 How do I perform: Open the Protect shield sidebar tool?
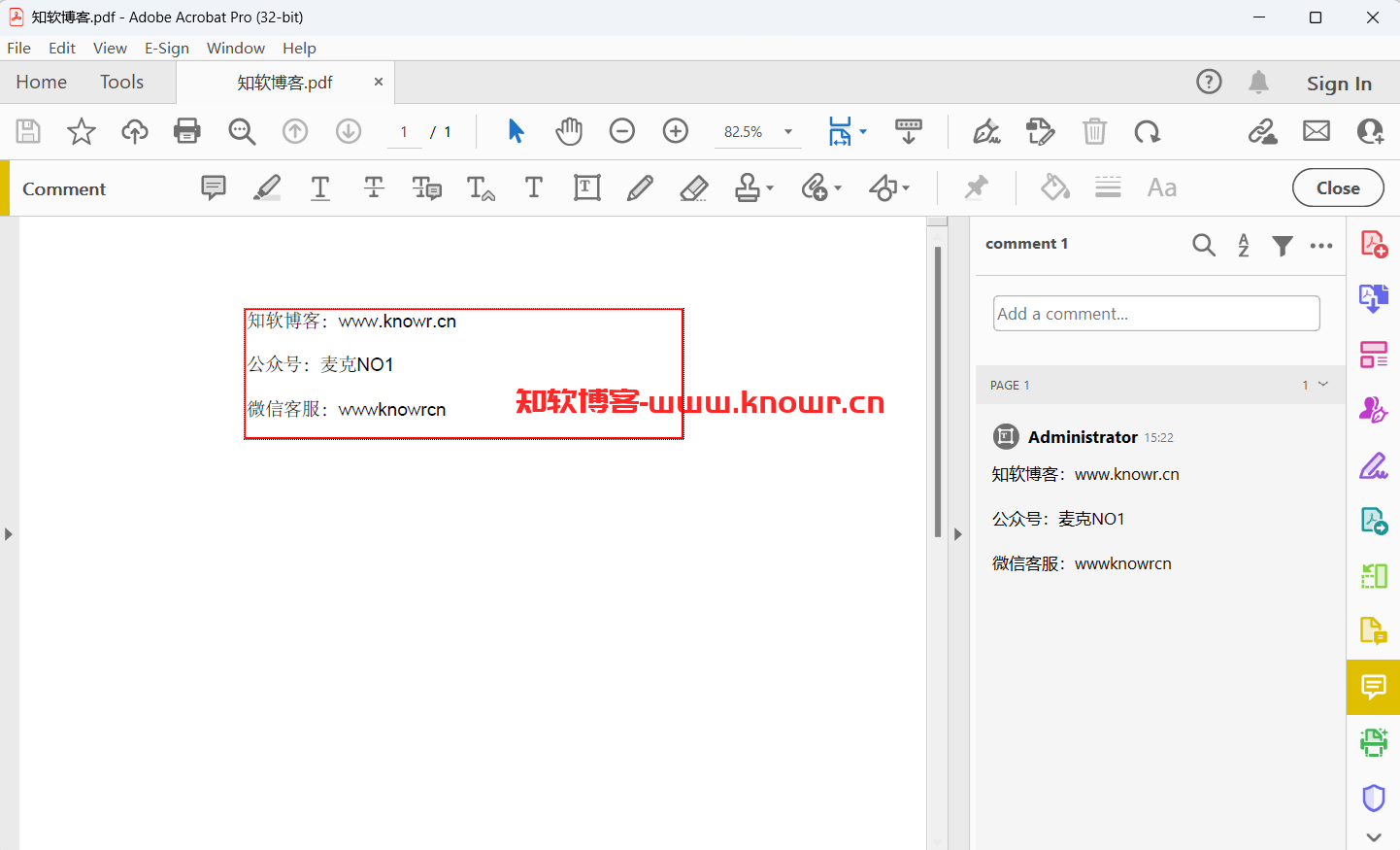1374,798
